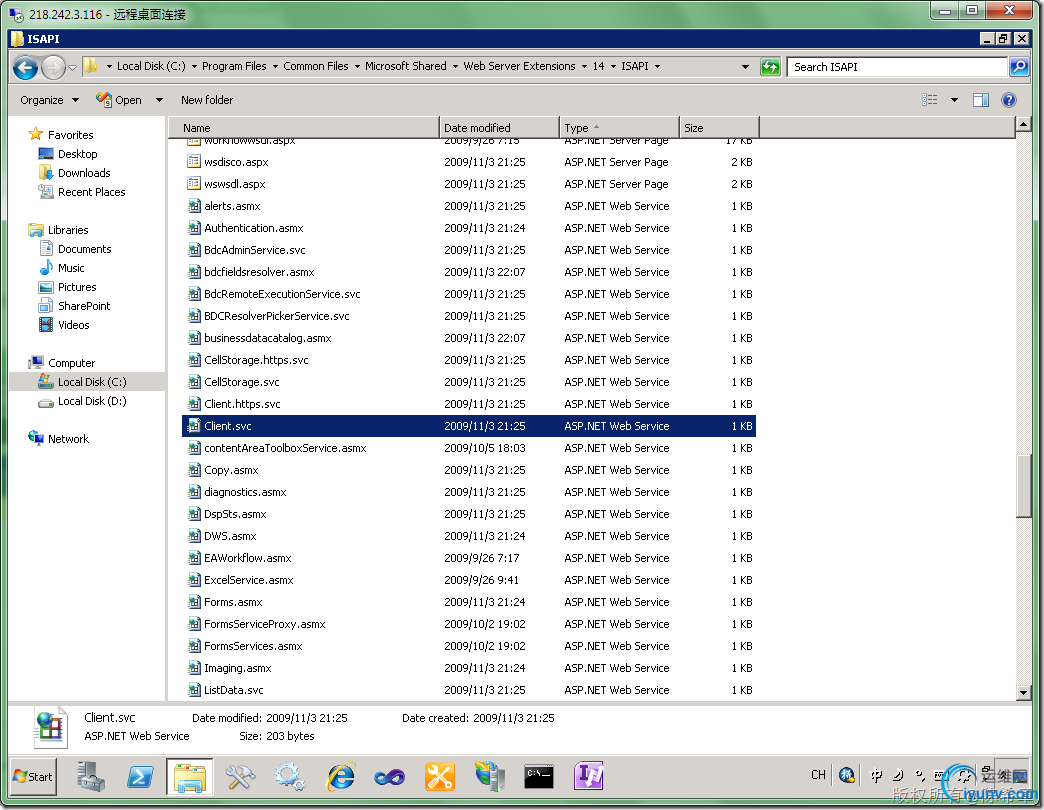Click the wsdisco.aspx file icon
Screen dimensions: 1044x810
pyautogui.click(x=194, y=162)
